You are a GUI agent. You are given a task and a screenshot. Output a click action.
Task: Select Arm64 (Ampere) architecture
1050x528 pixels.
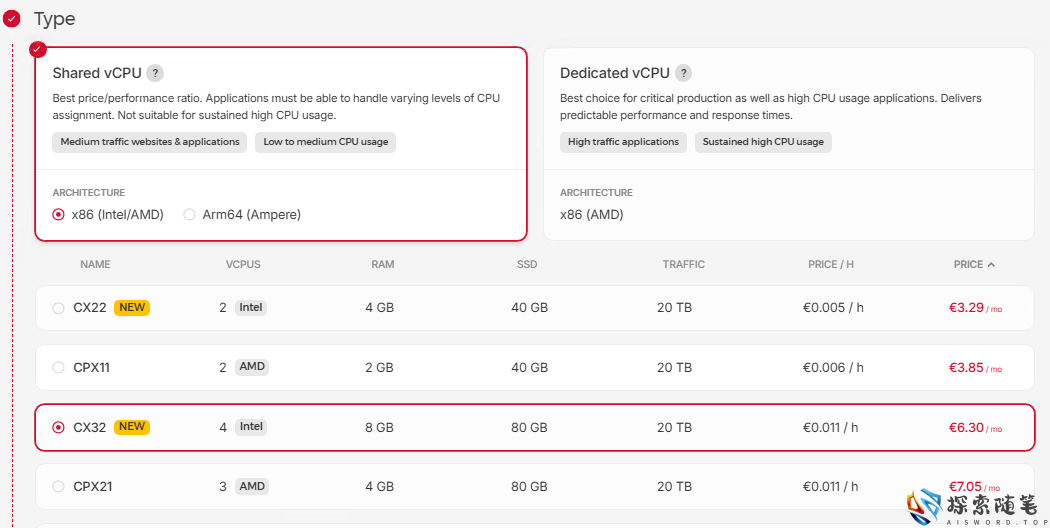point(190,215)
